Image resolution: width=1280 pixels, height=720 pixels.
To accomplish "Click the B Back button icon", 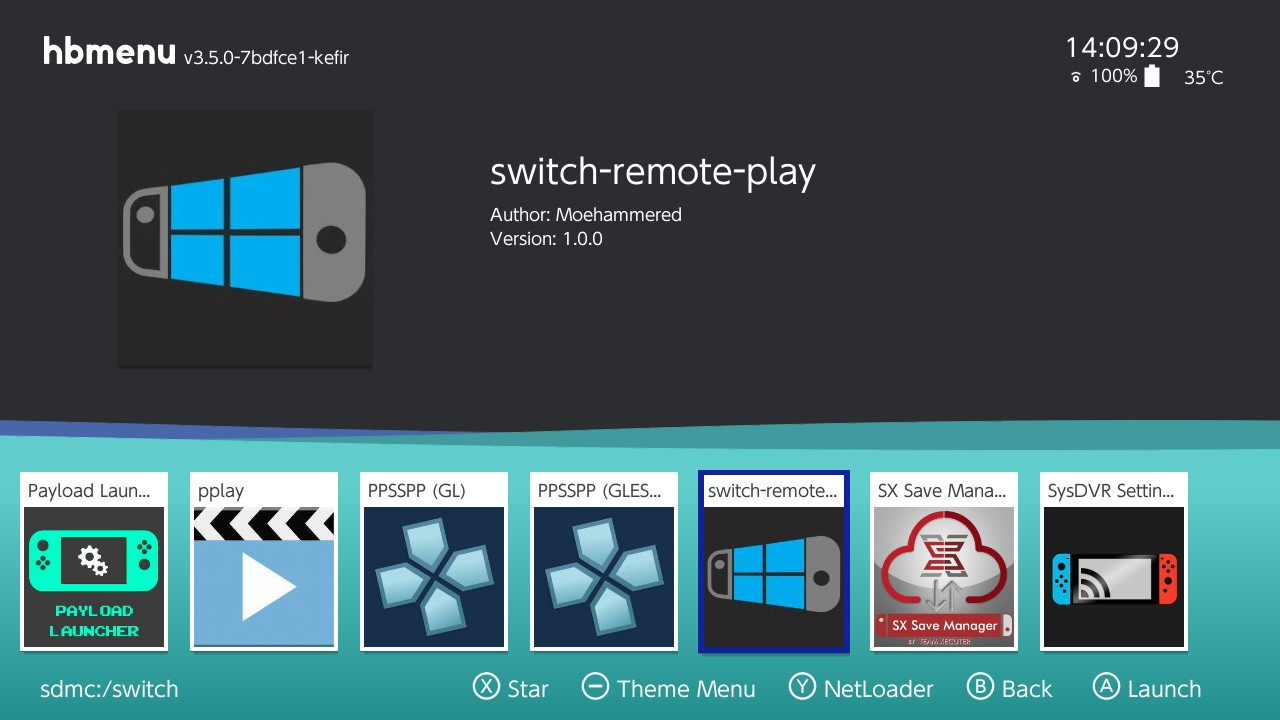I will 980,686.
